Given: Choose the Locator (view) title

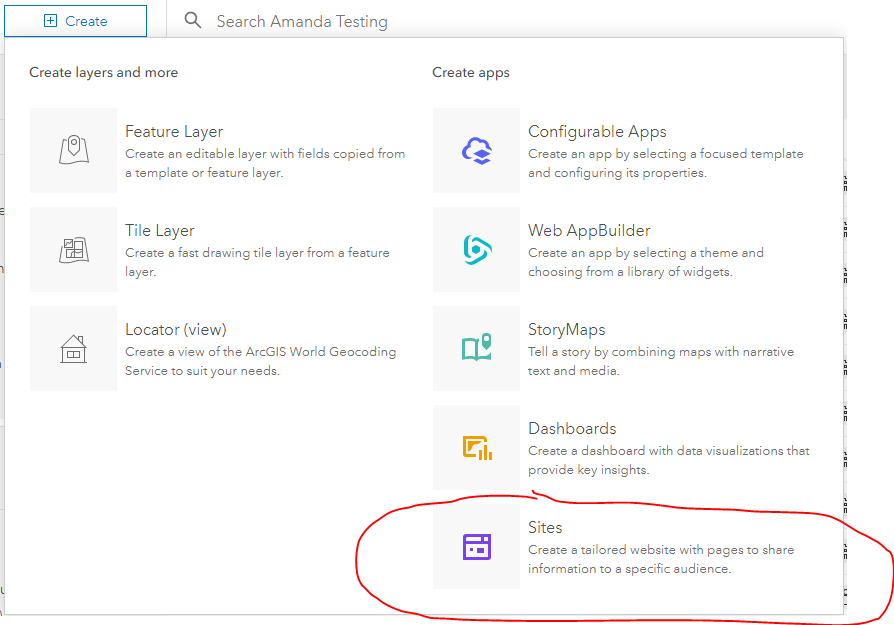Looking at the screenshot, I should [176, 330].
